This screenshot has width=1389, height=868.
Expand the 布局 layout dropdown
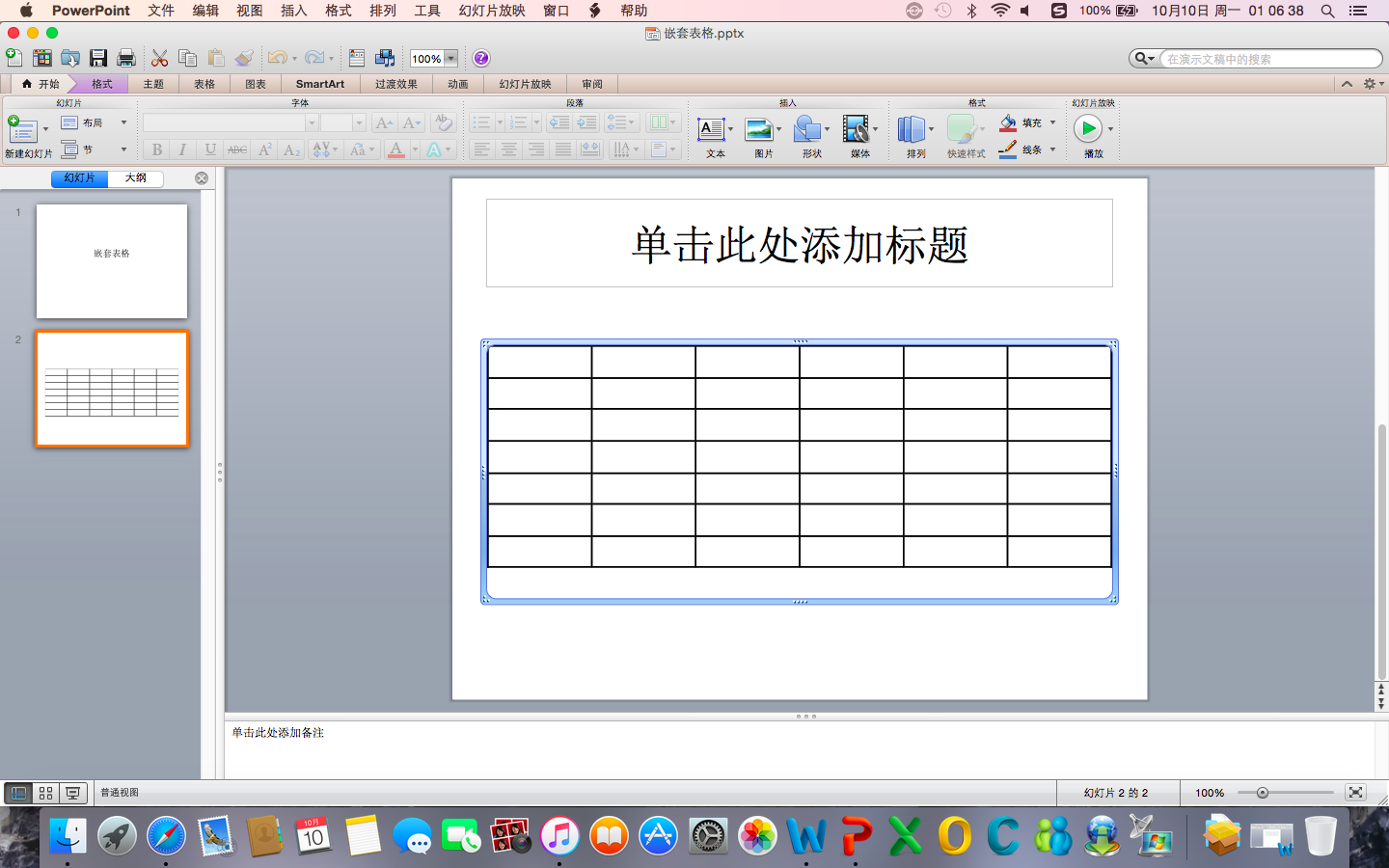click(x=123, y=122)
